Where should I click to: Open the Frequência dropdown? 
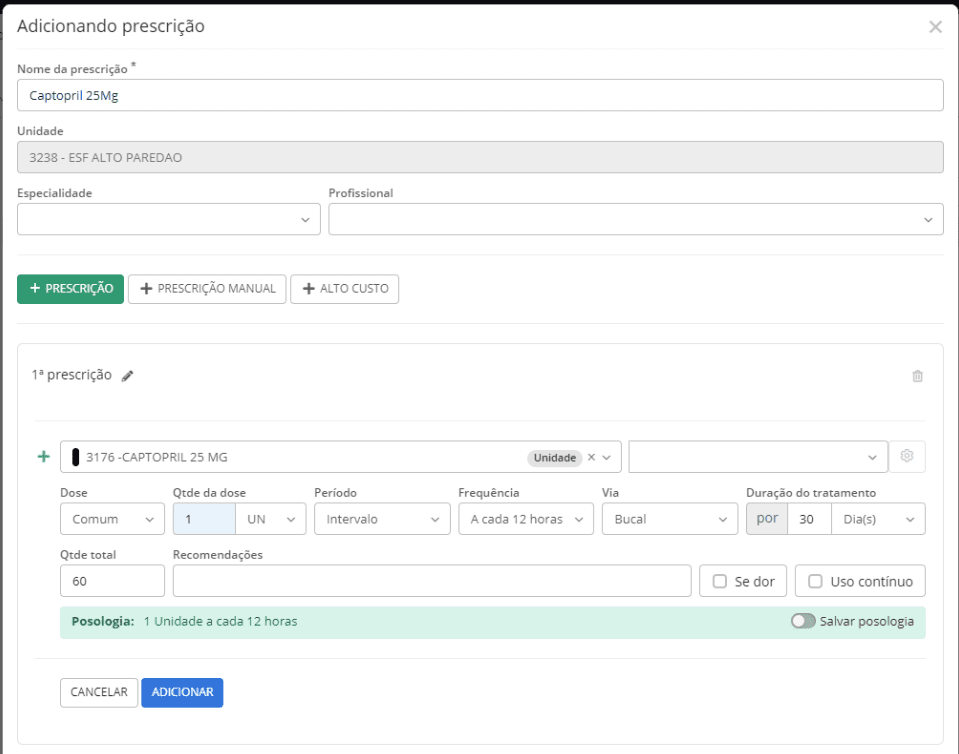click(525, 519)
